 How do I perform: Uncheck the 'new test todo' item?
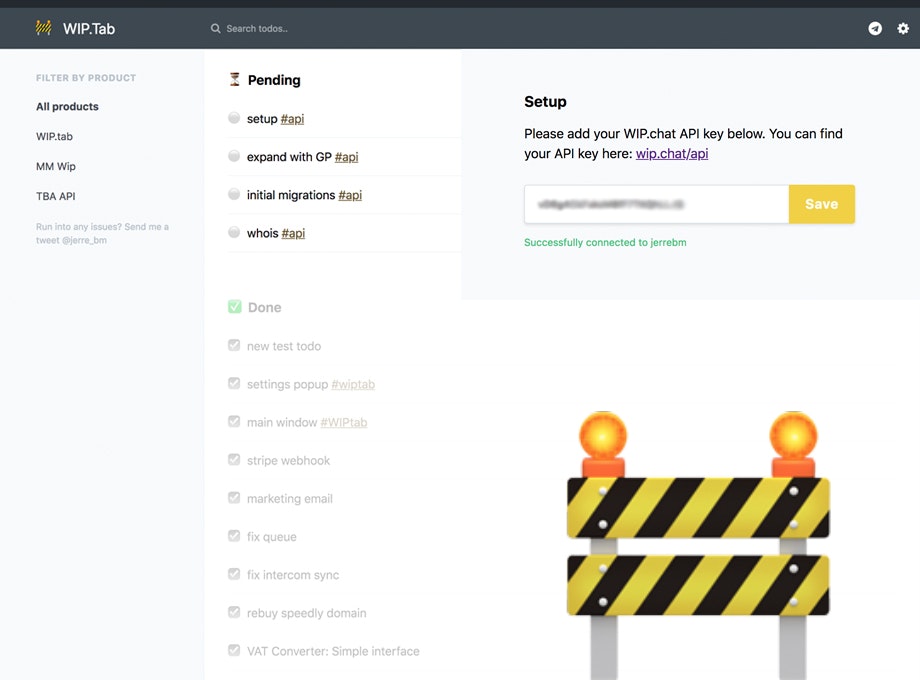point(234,345)
